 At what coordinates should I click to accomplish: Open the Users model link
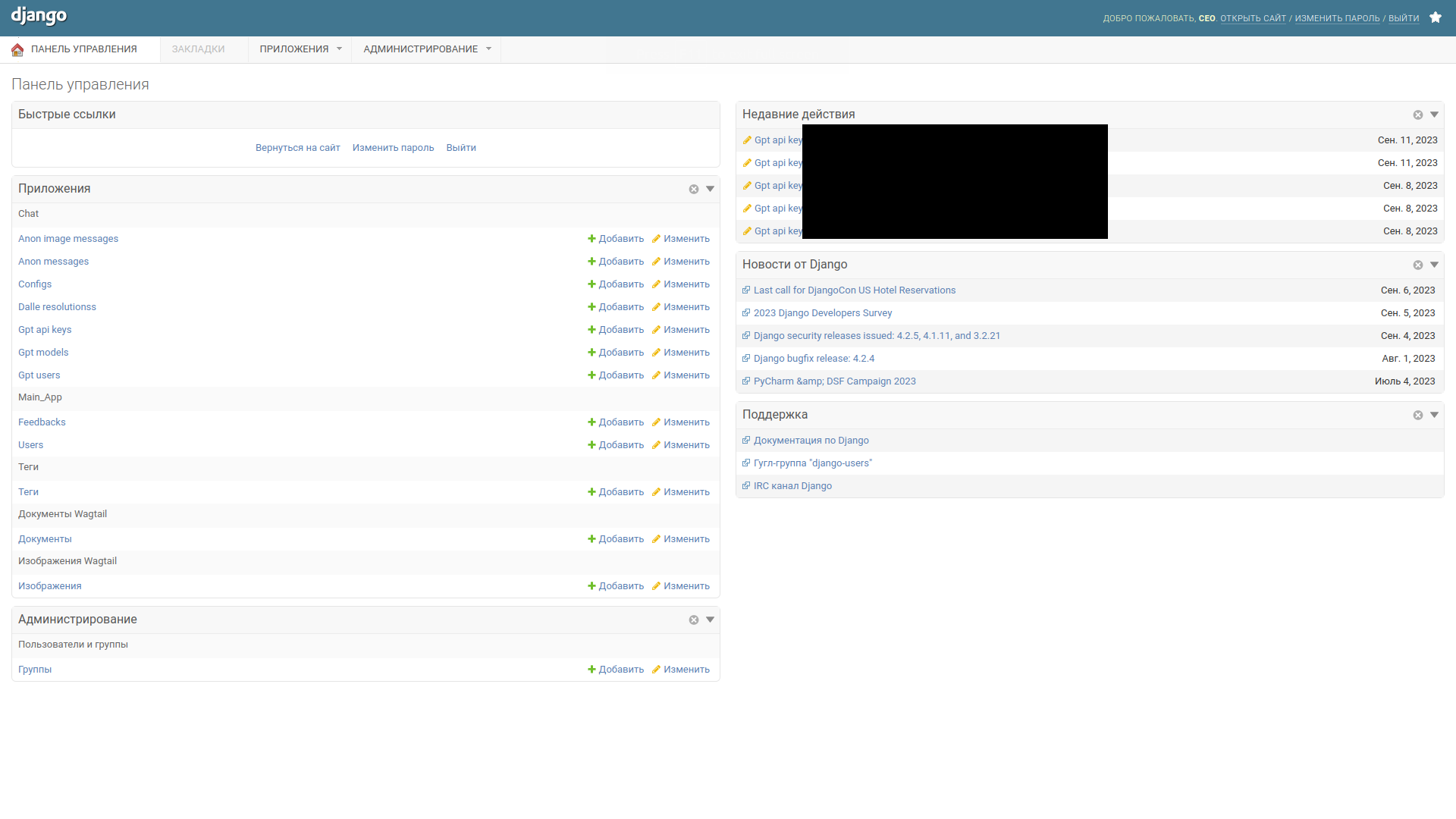pos(30,445)
